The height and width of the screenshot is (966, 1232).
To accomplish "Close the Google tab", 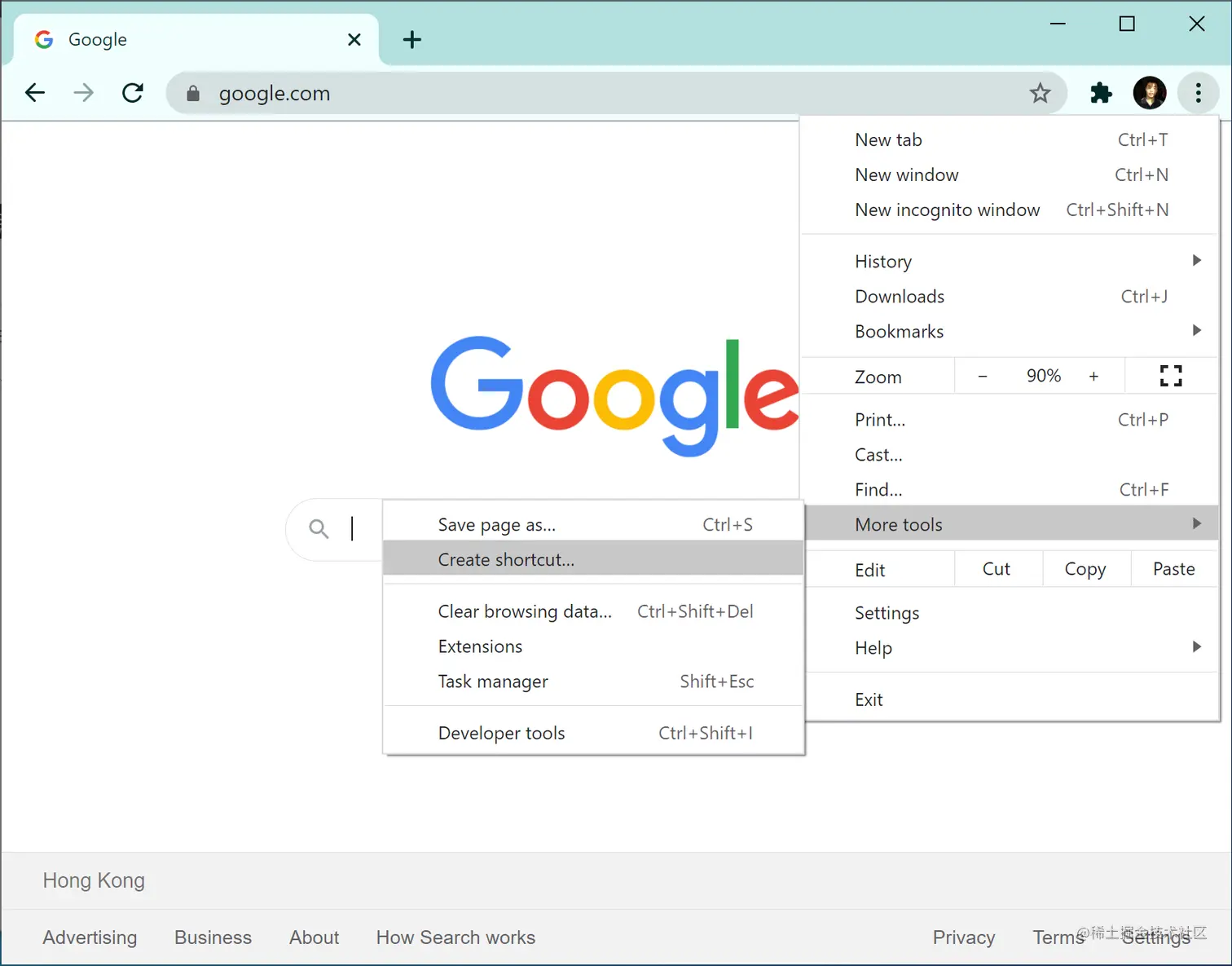I will click(354, 39).
